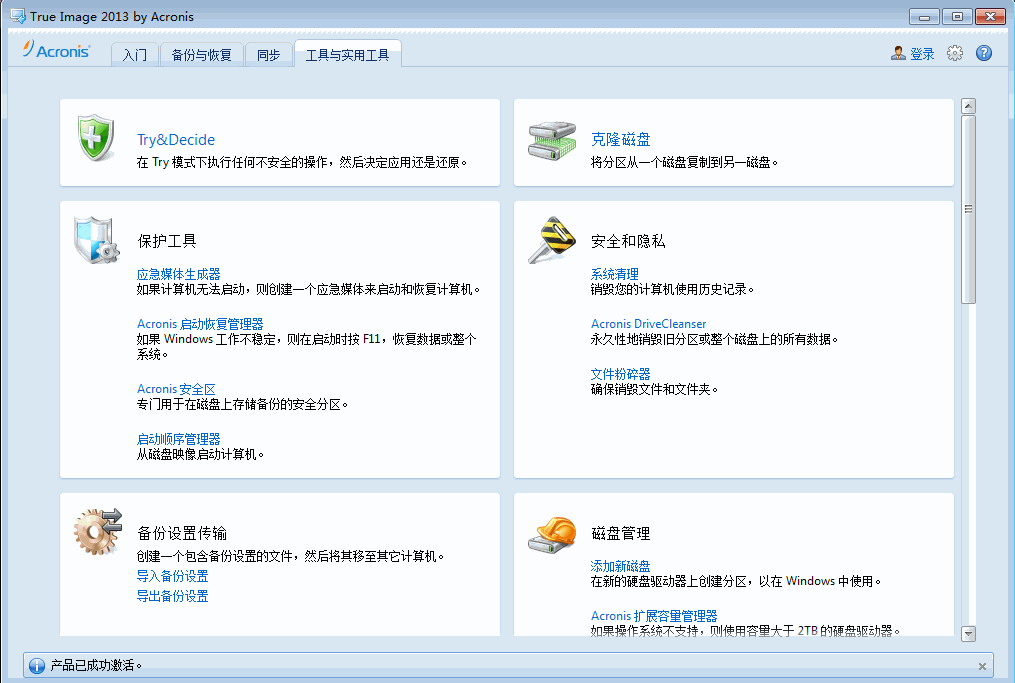Image resolution: width=1015 pixels, height=683 pixels.
Task: Click the 保护工具 heading
Action: [x=167, y=241]
